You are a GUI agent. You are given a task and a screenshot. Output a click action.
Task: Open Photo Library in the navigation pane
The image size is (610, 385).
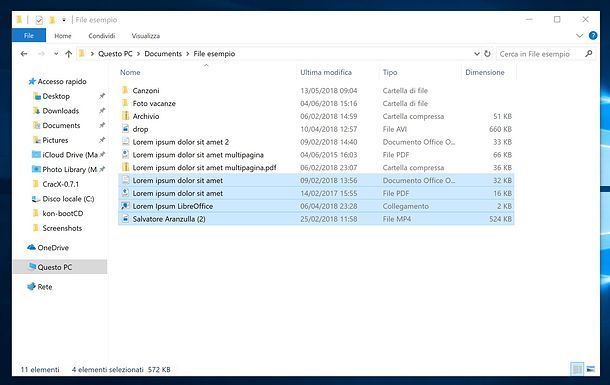[69, 170]
